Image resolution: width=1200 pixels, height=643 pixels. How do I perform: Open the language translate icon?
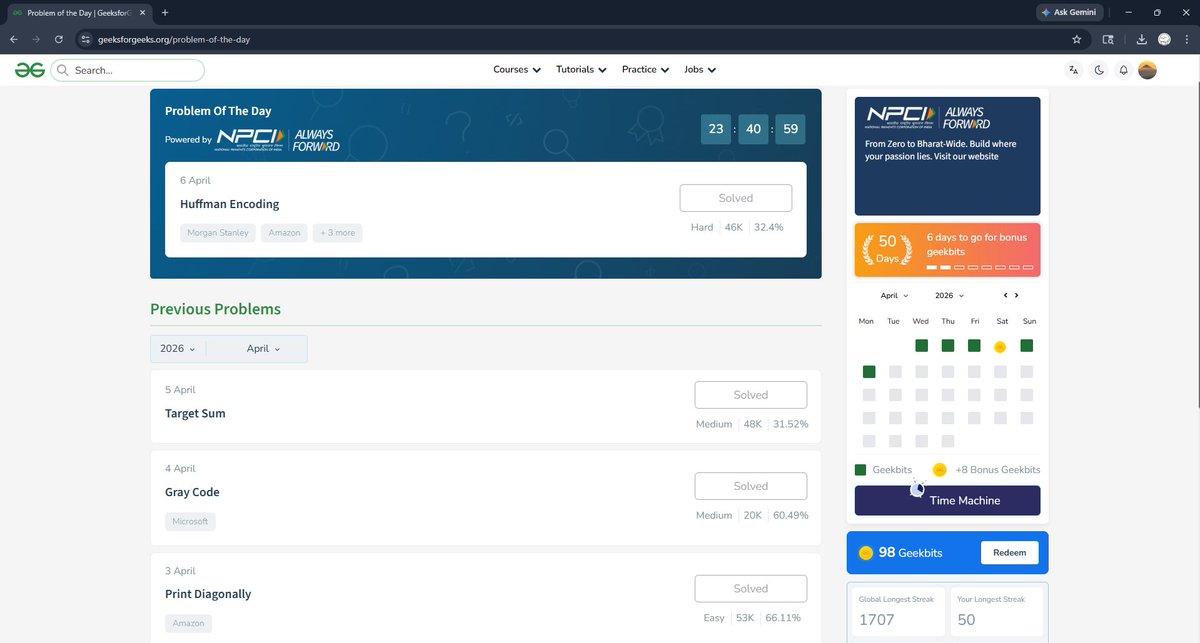[x=1074, y=70]
